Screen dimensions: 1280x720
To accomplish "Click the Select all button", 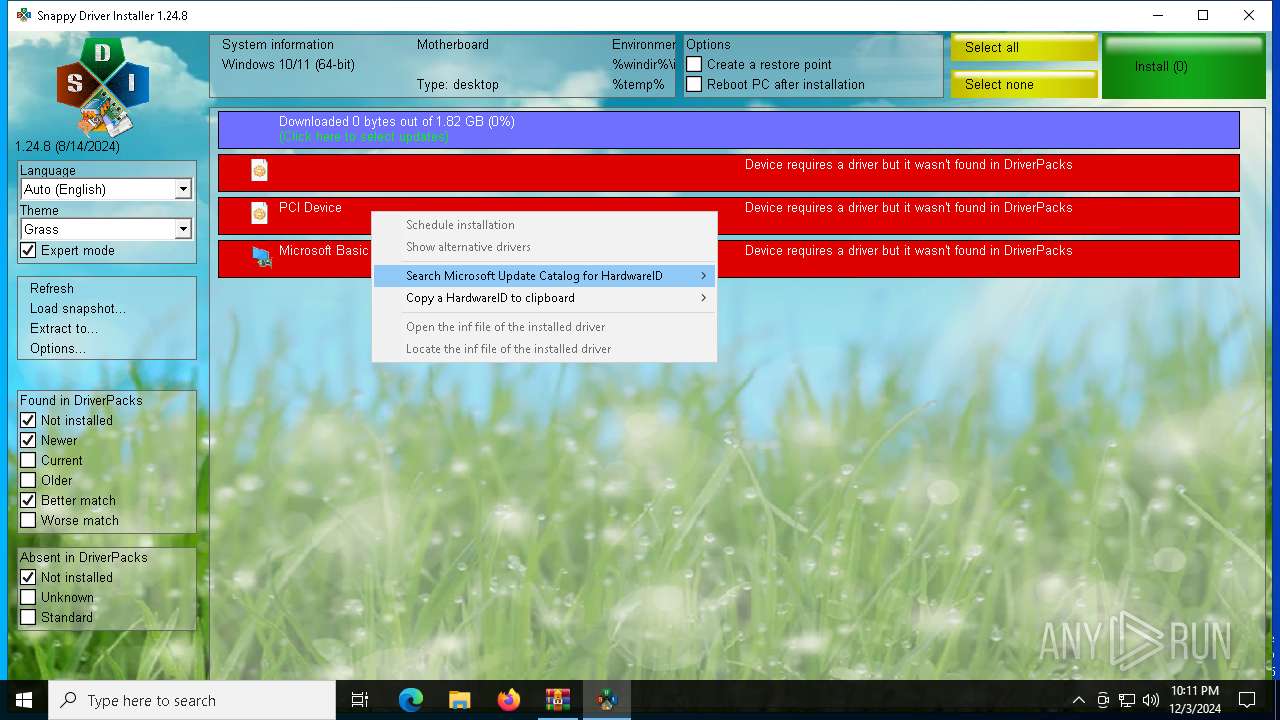I will 1024,47.
